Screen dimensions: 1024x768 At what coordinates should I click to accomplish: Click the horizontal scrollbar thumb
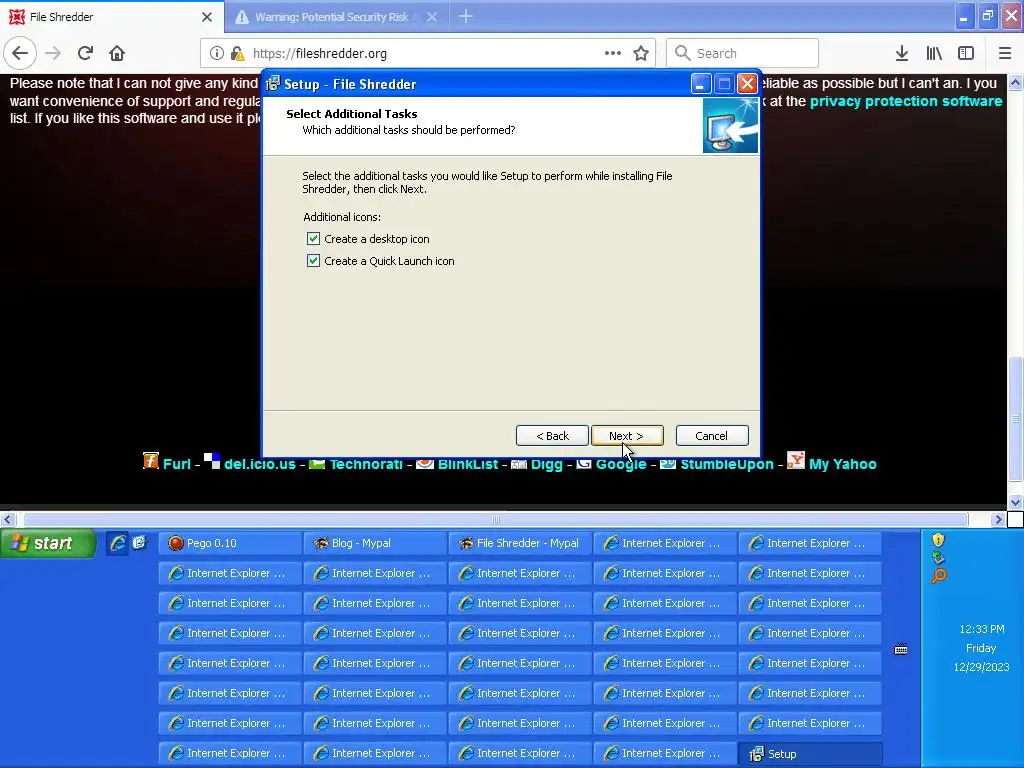point(496,520)
